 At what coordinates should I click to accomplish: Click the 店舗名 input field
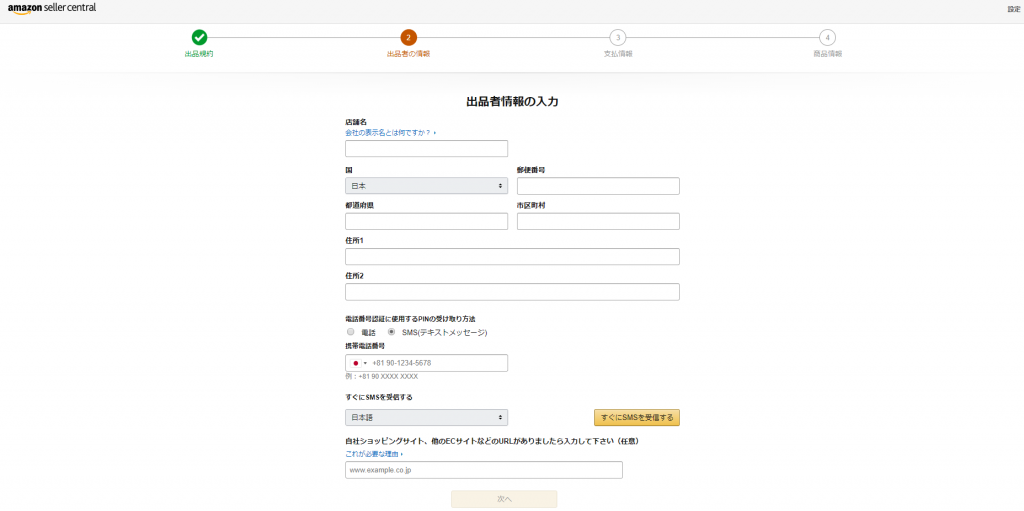[426, 149]
